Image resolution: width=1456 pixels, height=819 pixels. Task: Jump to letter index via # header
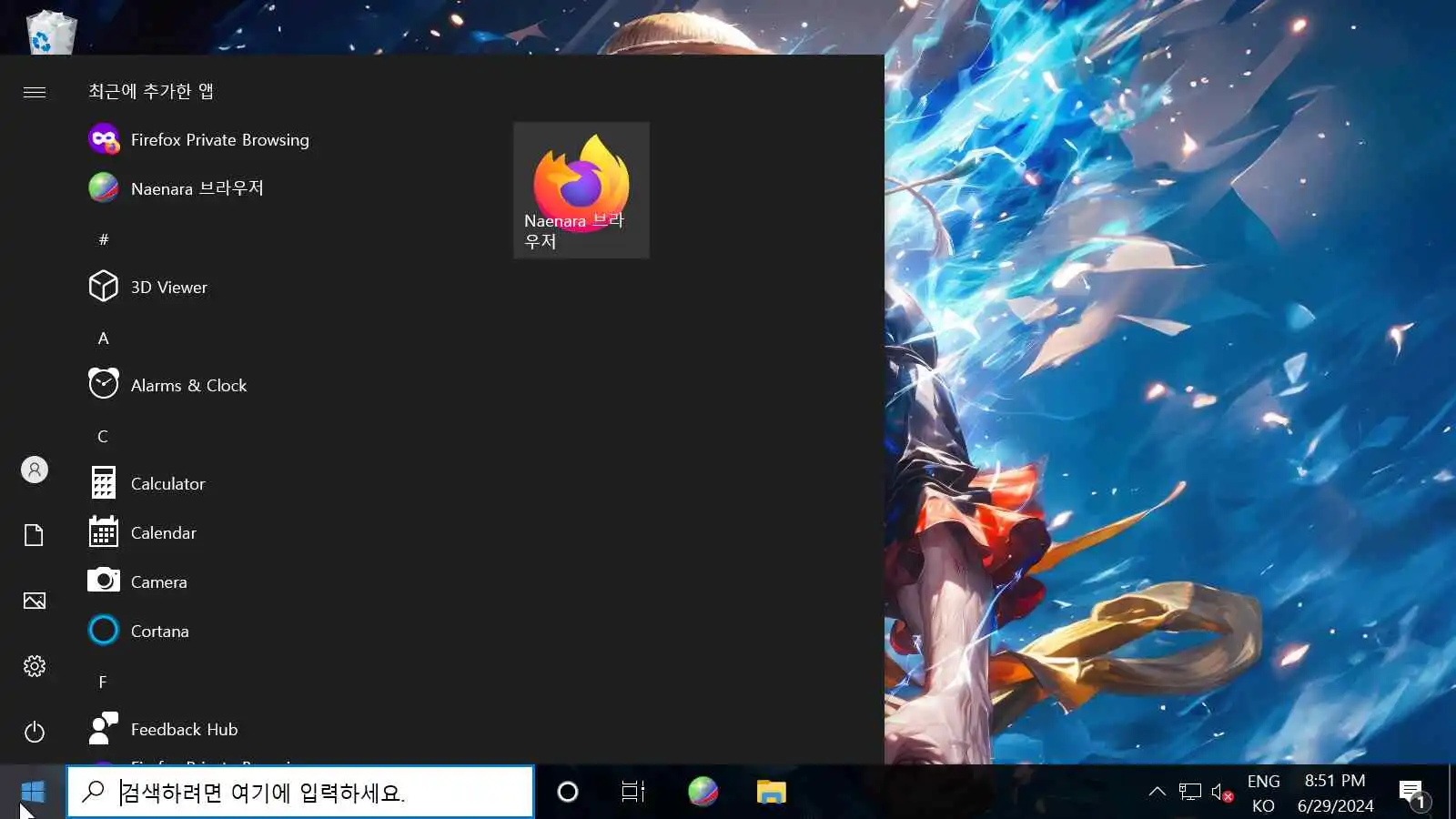(x=104, y=239)
